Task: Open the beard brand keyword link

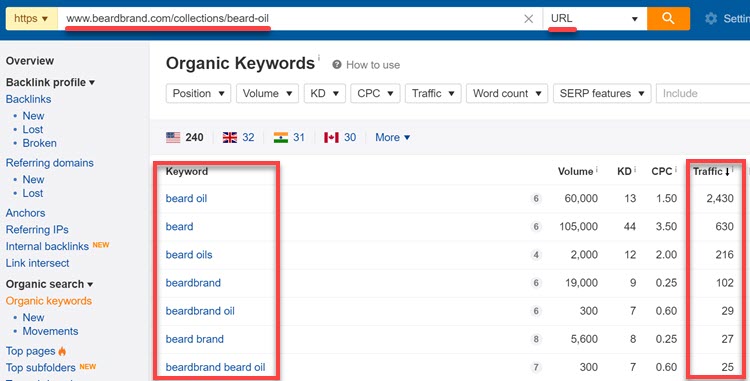Action: pos(195,339)
